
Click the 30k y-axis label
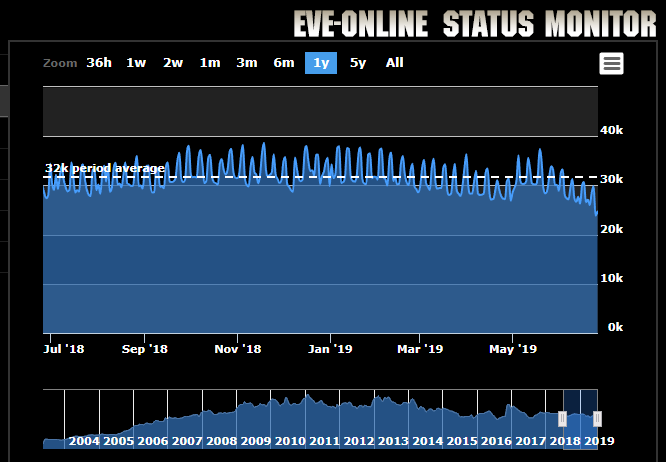tap(612, 179)
